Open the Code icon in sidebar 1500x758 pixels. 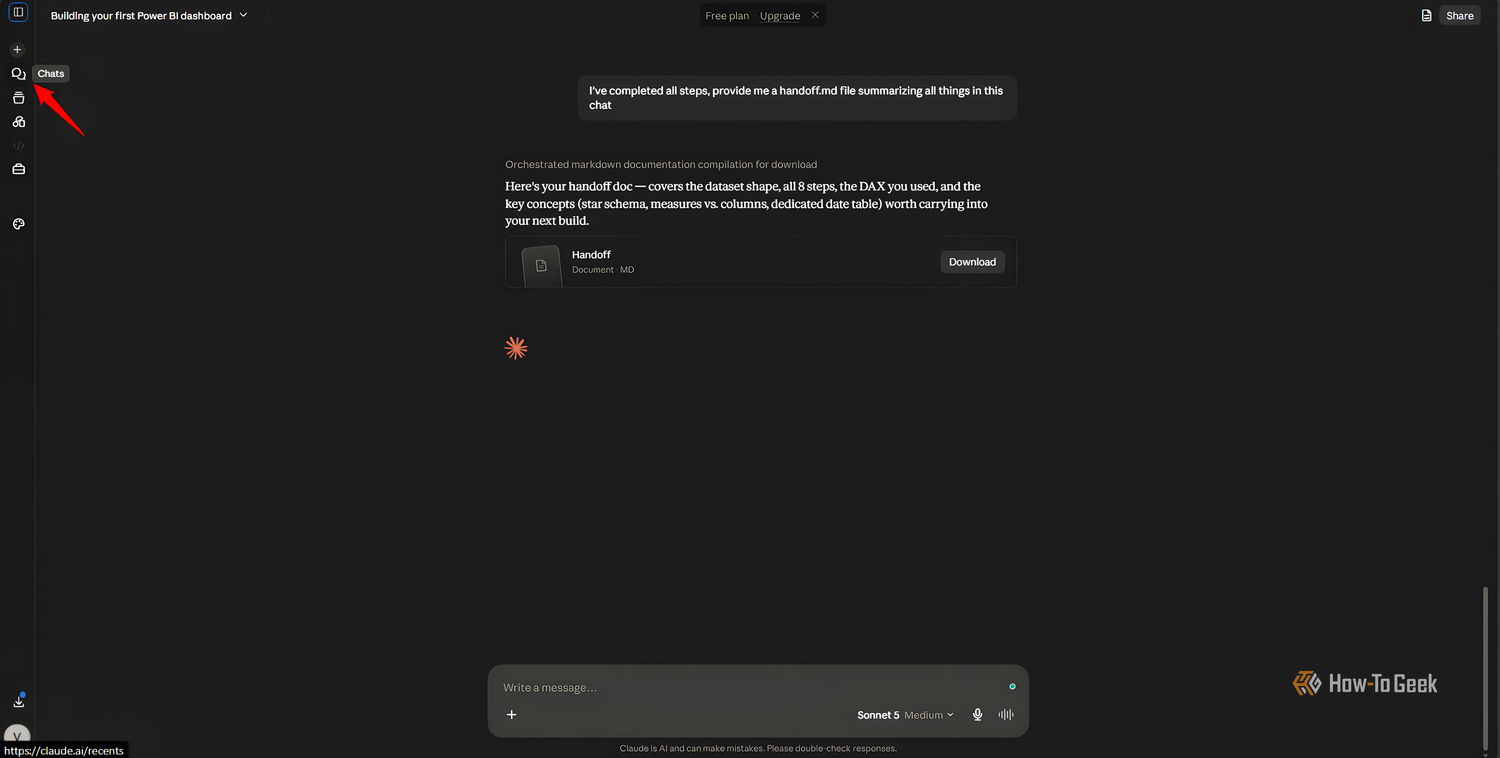pyautogui.click(x=18, y=146)
